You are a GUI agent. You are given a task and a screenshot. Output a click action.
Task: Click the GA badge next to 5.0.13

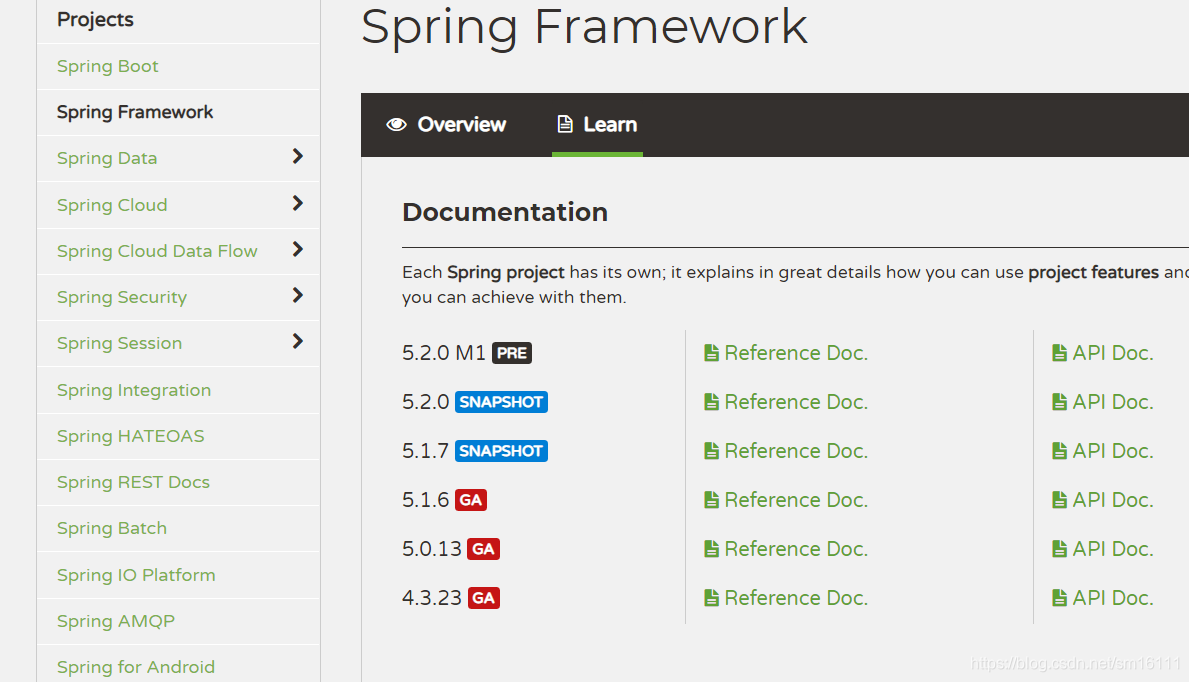[x=483, y=548]
